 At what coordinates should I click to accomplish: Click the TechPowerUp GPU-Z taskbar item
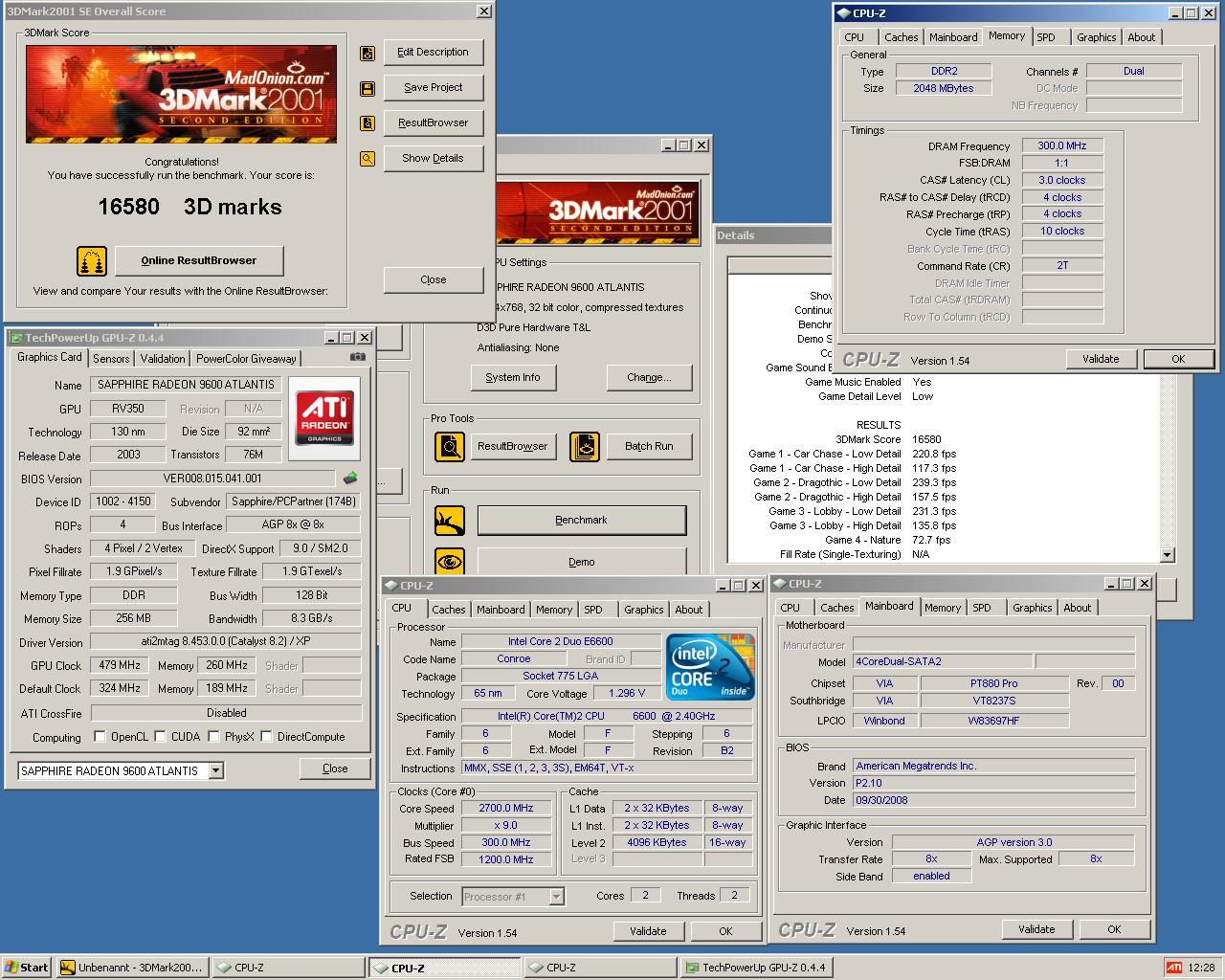click(755, 968)
